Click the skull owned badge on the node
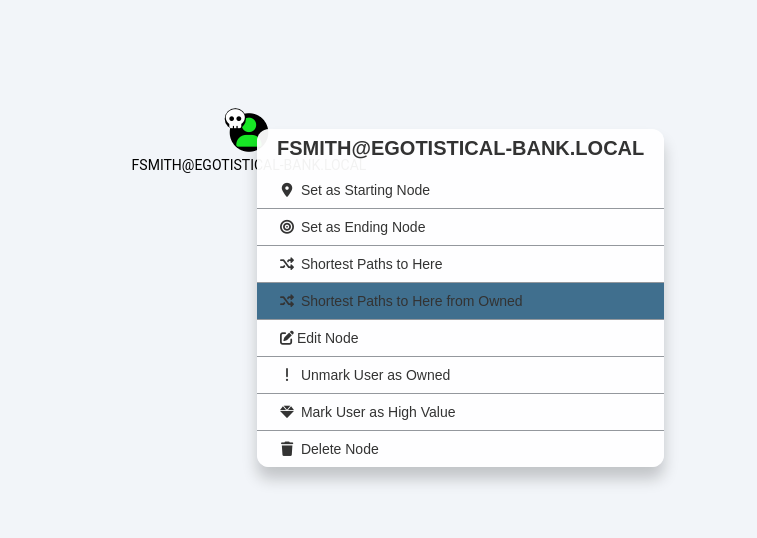The image size is (757, 538). tap(235, 120)
